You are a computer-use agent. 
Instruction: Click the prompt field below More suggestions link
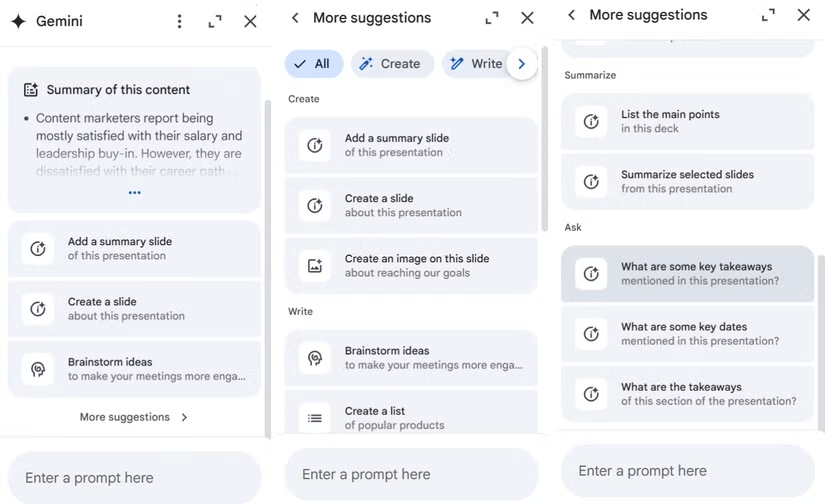tap(134, 478)
